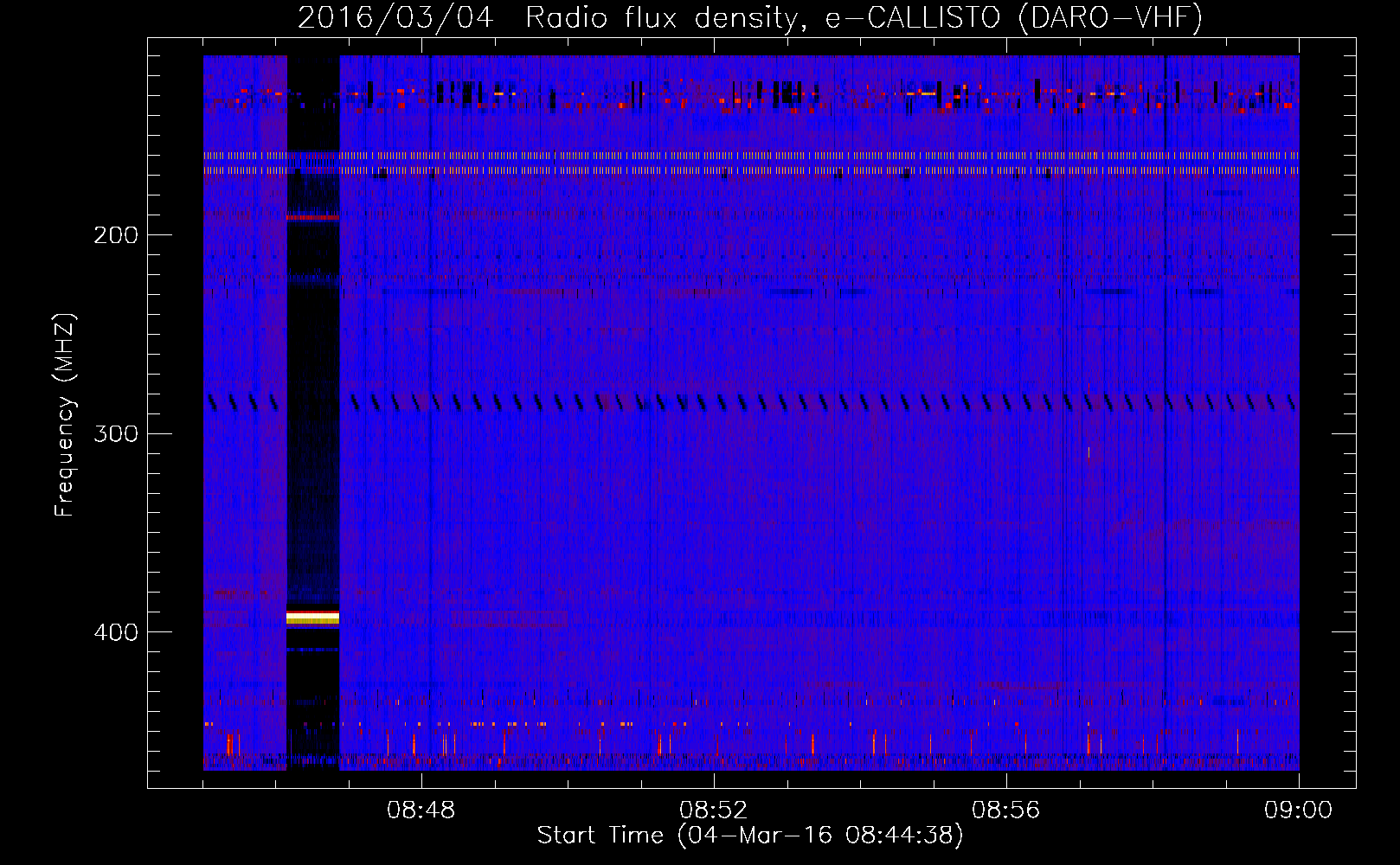Click the short red line just above 200 MHz

[312, 217]
